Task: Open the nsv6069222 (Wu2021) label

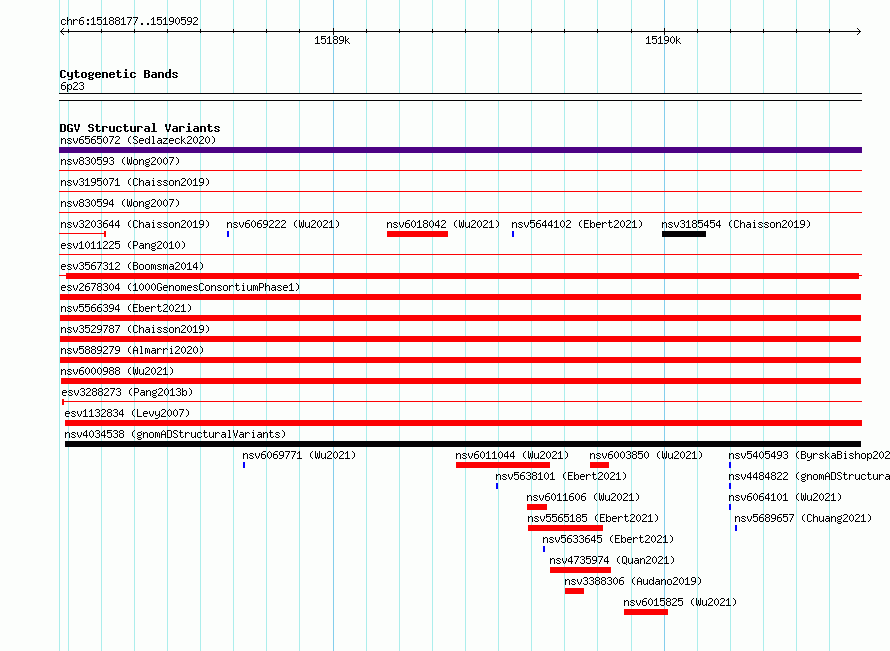Action: tap(283, 224)
